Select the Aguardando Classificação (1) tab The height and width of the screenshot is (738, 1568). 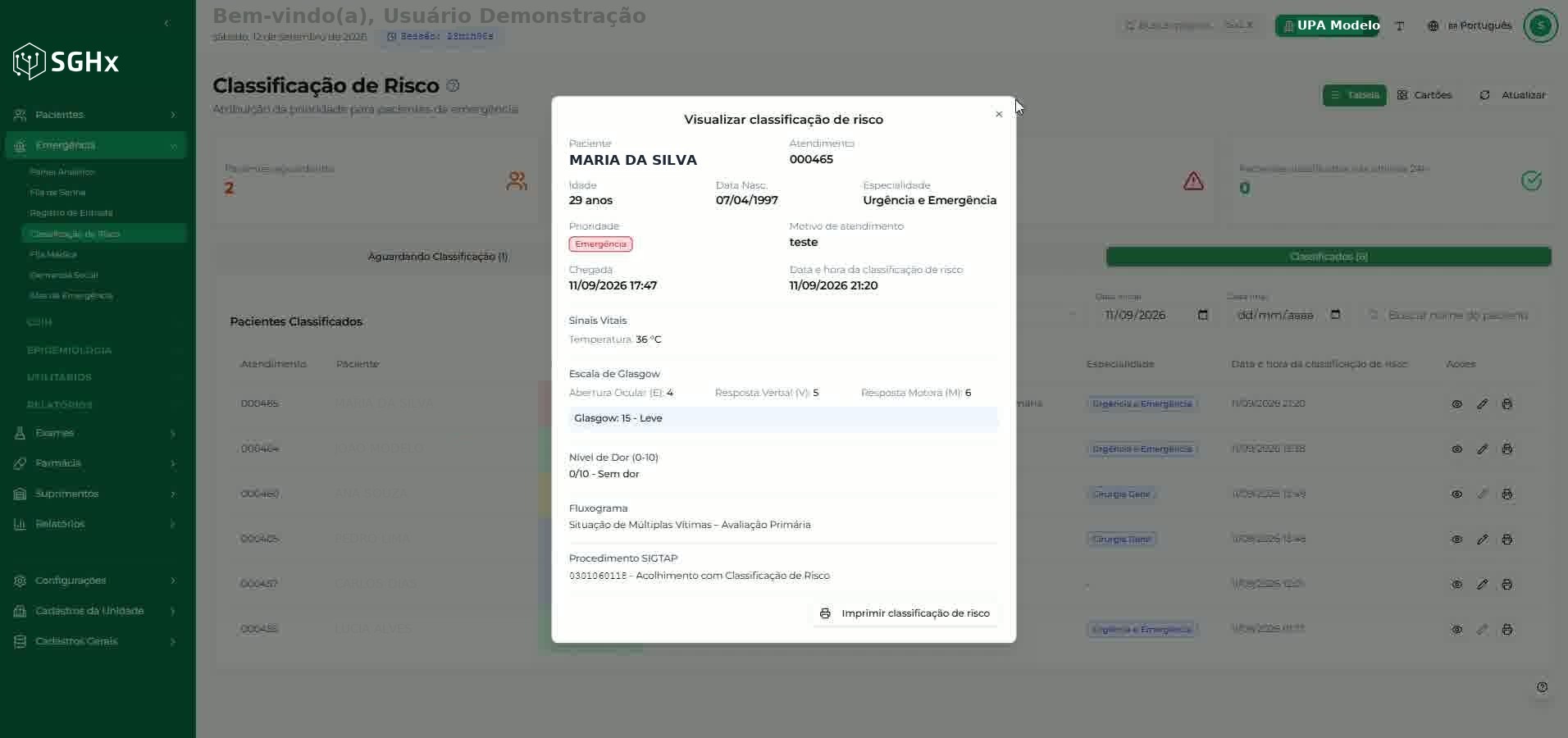437,257
